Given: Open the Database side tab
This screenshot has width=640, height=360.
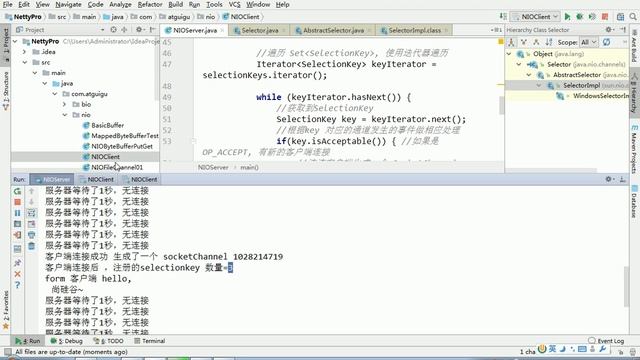Looking at the screenshot, I should click(634, 202).
